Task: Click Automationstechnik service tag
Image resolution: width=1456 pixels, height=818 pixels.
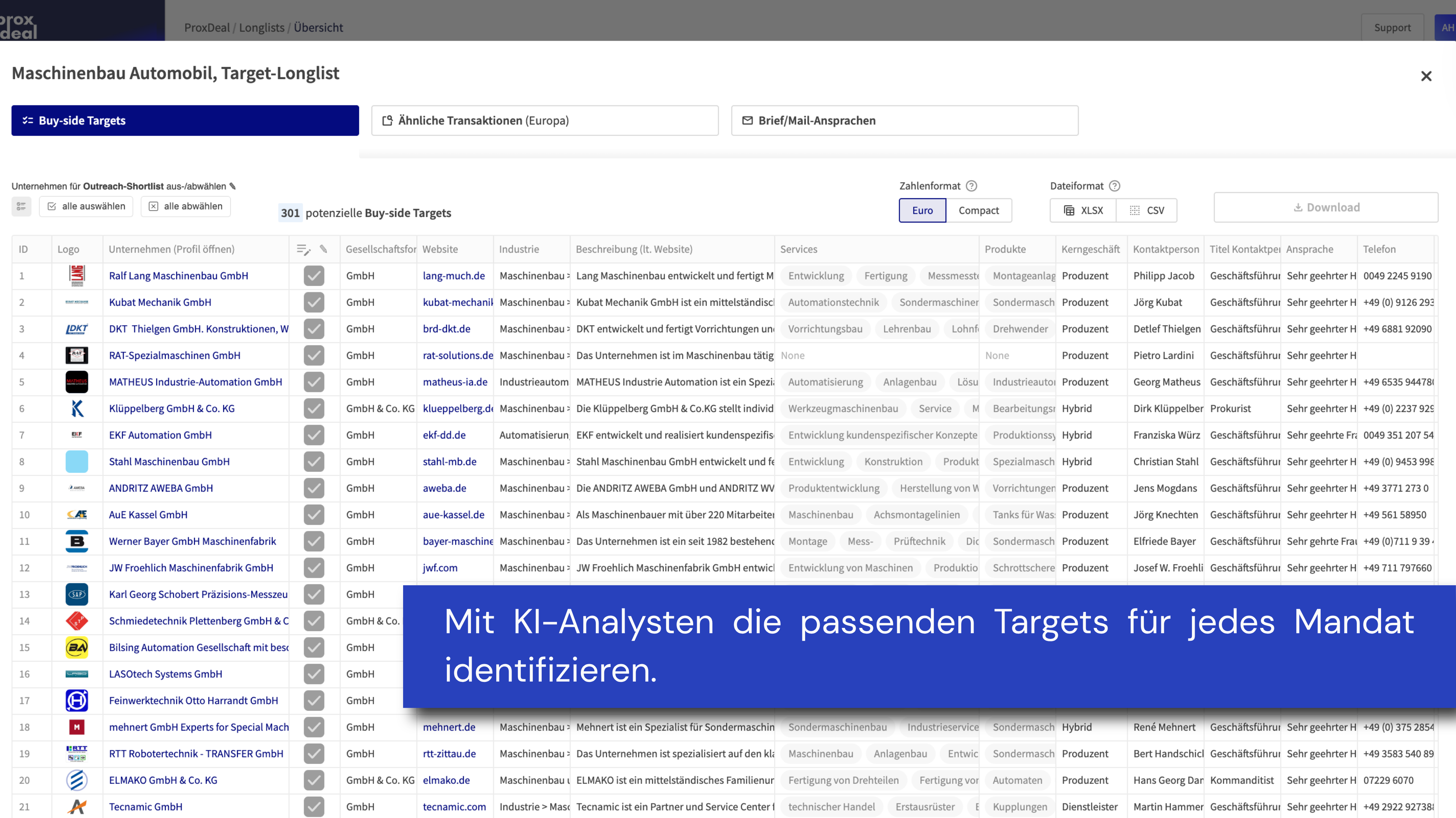Action: tap(833, 302)
